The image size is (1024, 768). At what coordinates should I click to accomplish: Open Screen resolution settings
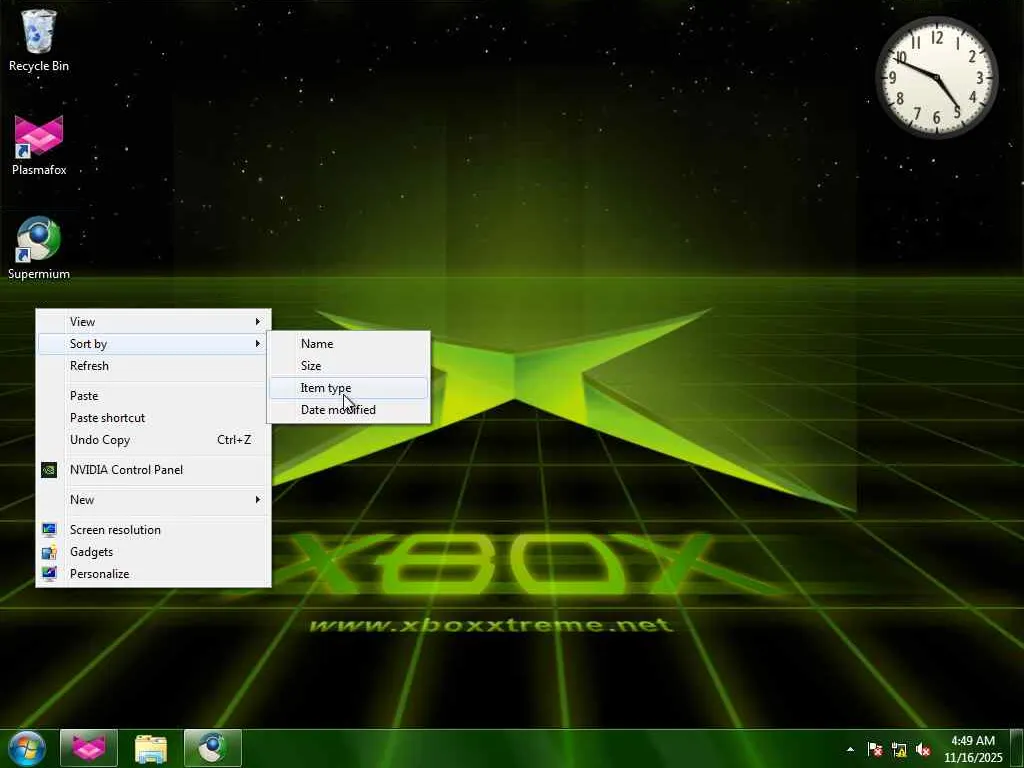pos(153,530)
